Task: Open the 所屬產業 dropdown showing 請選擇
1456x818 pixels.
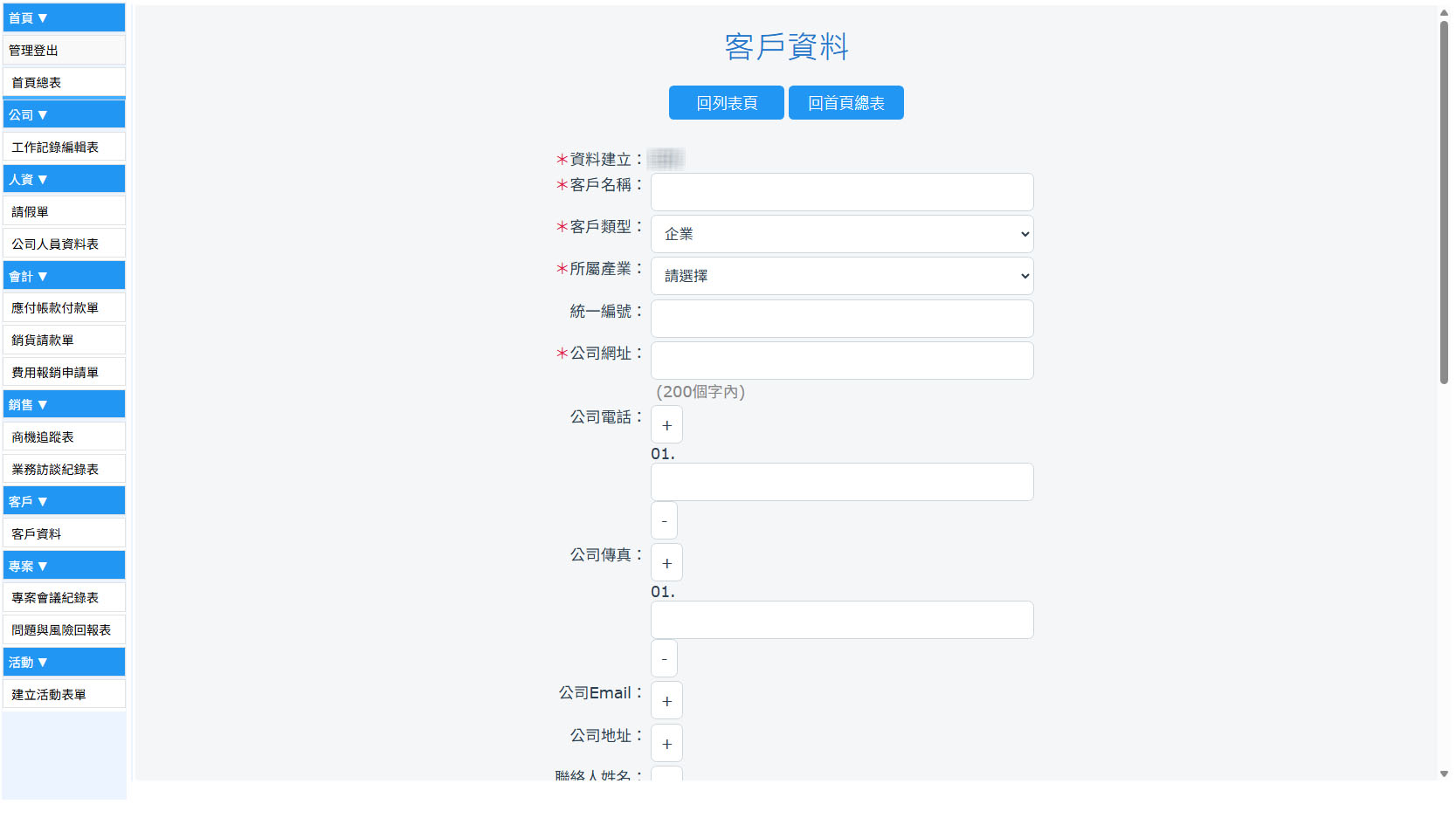Action: [842, 276]
